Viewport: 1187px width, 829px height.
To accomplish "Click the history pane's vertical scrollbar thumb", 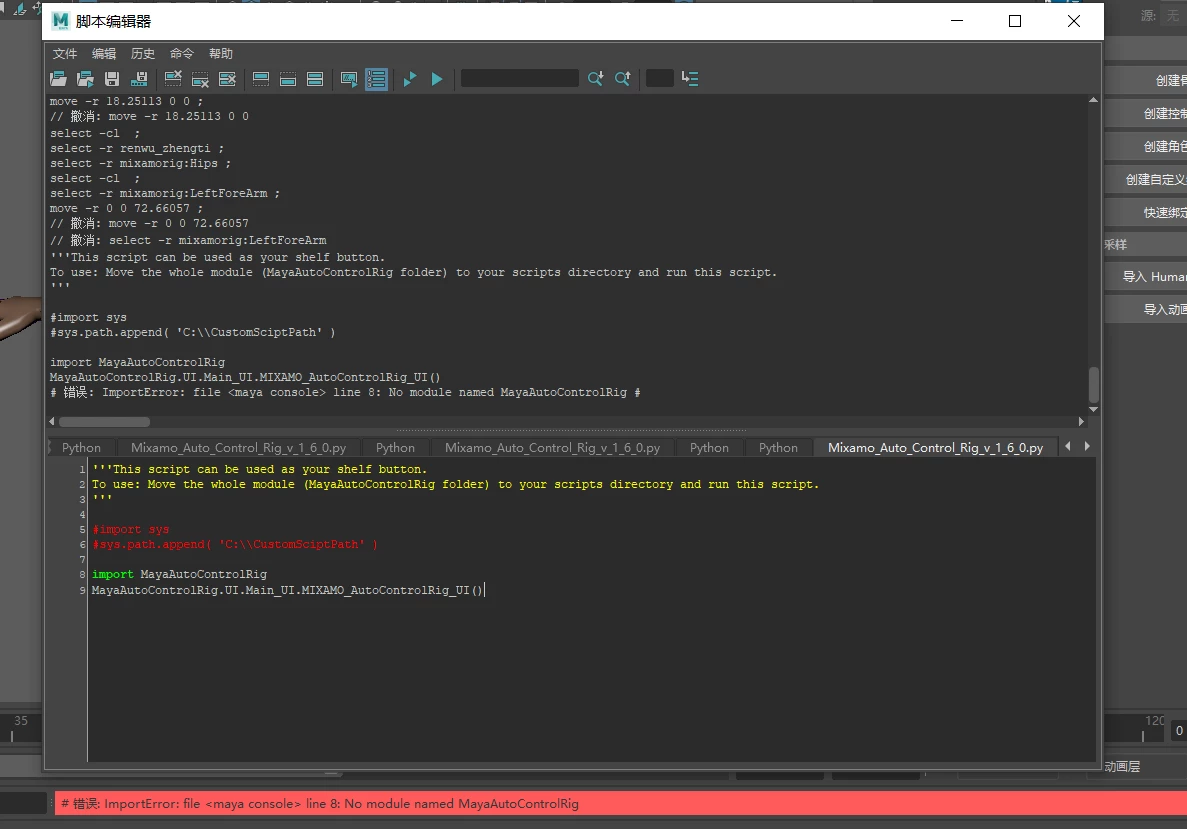I will 1093,385.
